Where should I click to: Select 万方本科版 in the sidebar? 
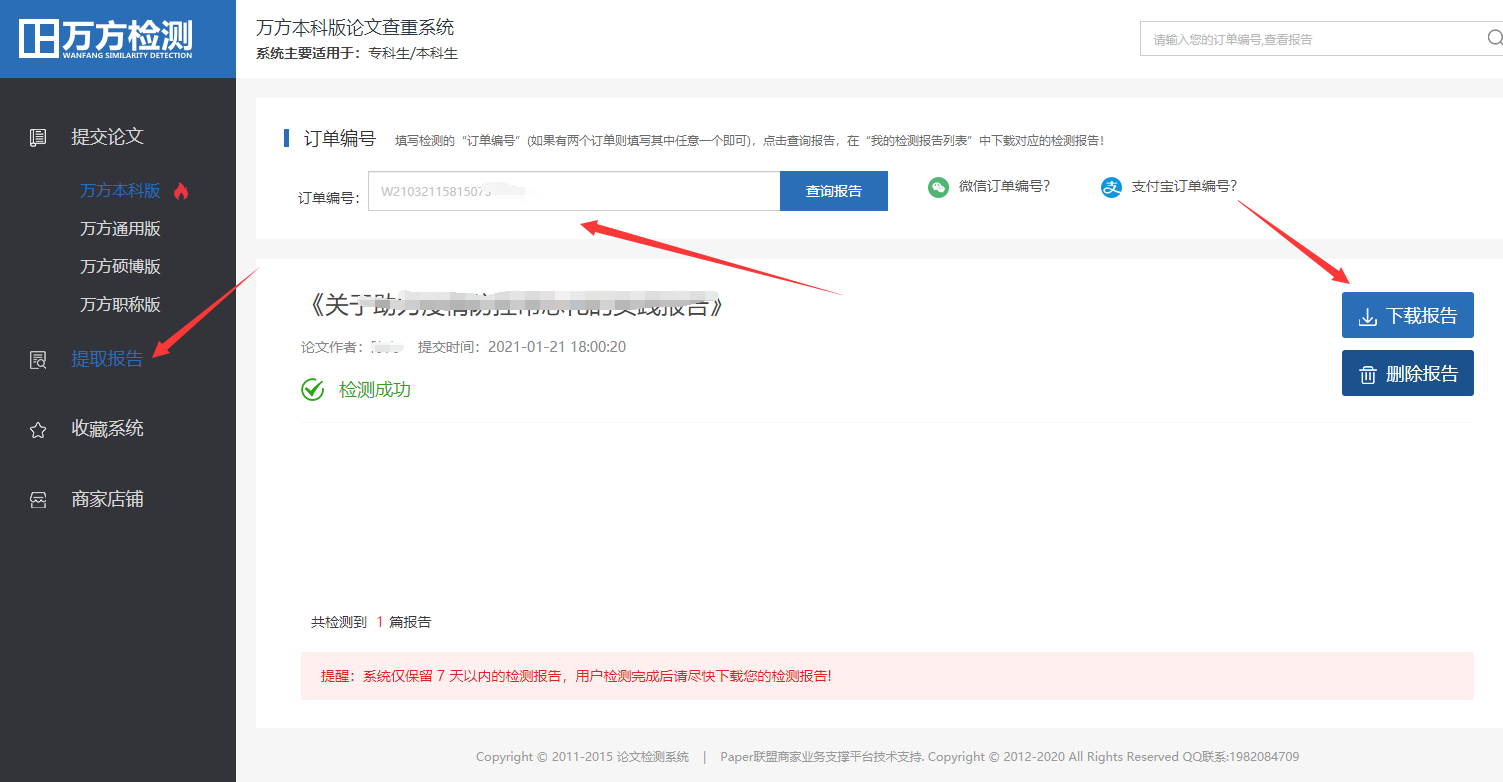point(120,190)
